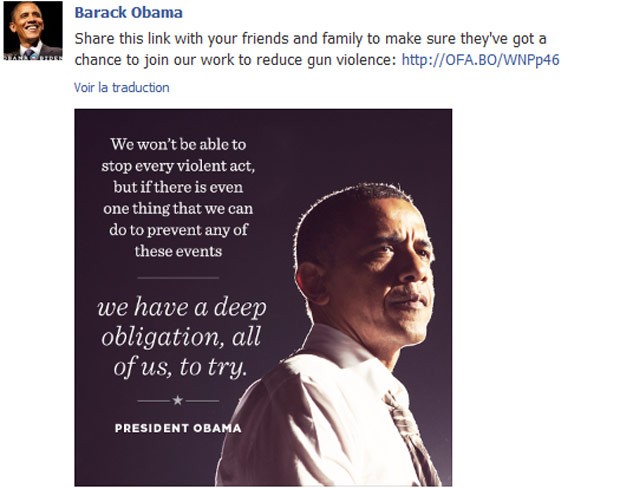Click the PRESIDENT OBAMA caption in the image
The height and width of the screenshot is (489, 620).
click(178, 428)
